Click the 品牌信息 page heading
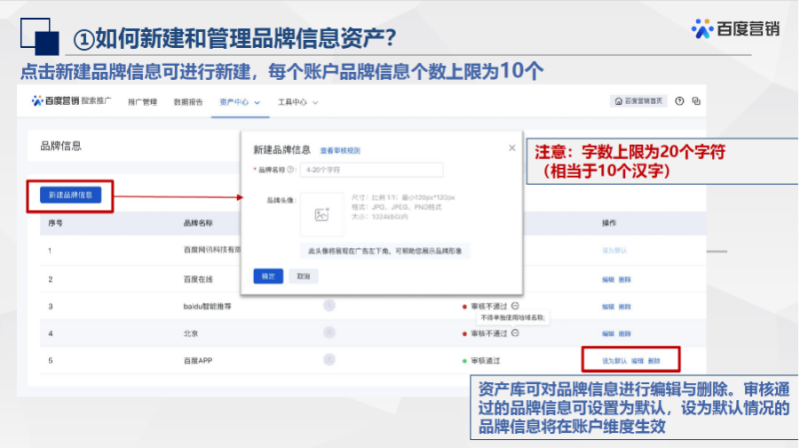The image size is (800, 448). tap(61, 146)
